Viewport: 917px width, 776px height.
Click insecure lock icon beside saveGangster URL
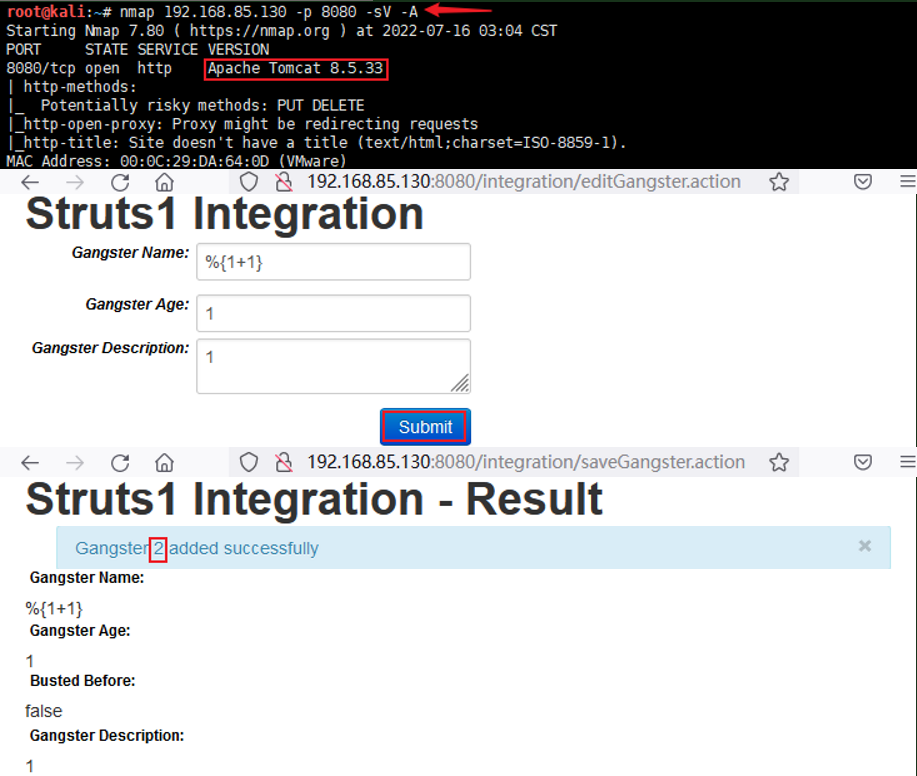[284, 462]
